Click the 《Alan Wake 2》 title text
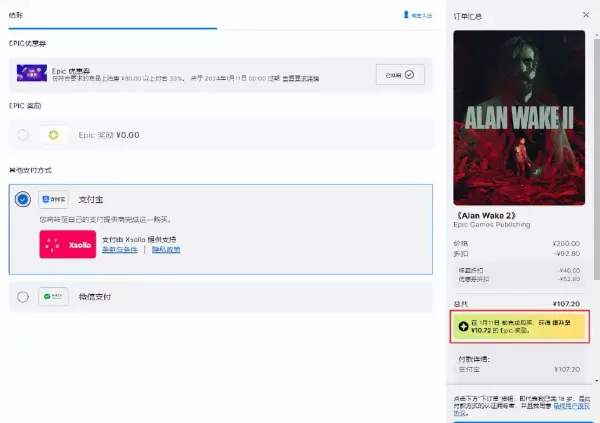 (486, 216)
